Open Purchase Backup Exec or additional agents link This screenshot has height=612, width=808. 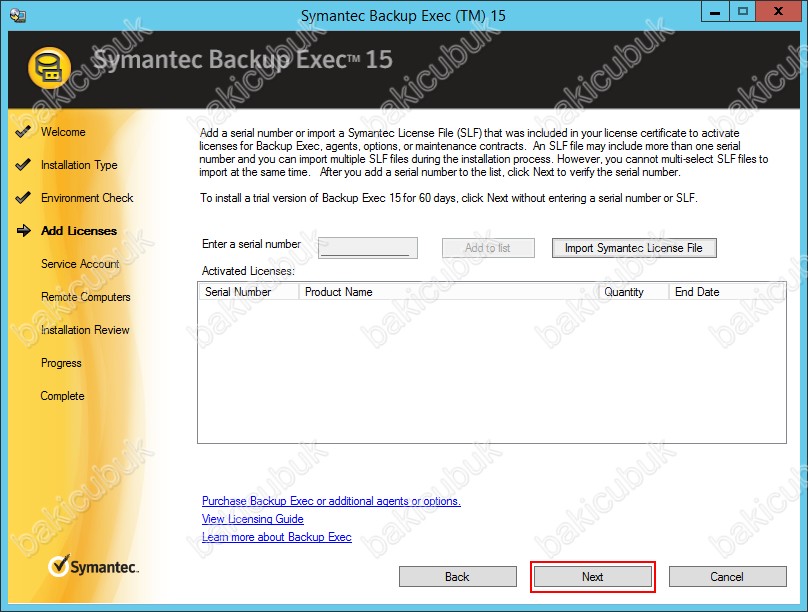pyautogui.click(x=331, y=501)
